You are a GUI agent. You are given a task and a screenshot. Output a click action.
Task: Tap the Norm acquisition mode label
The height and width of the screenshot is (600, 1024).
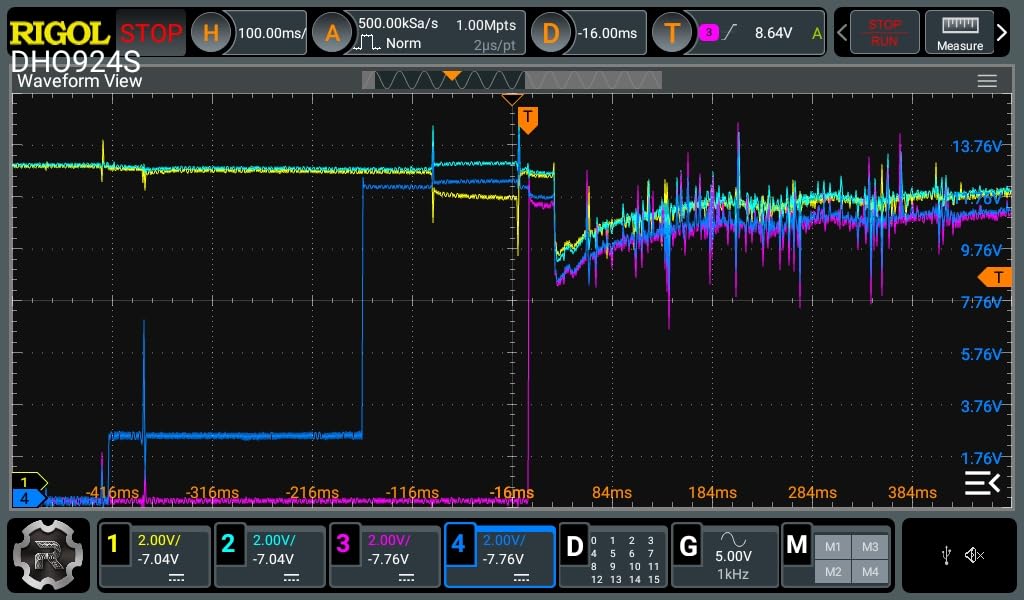(403, 44)
